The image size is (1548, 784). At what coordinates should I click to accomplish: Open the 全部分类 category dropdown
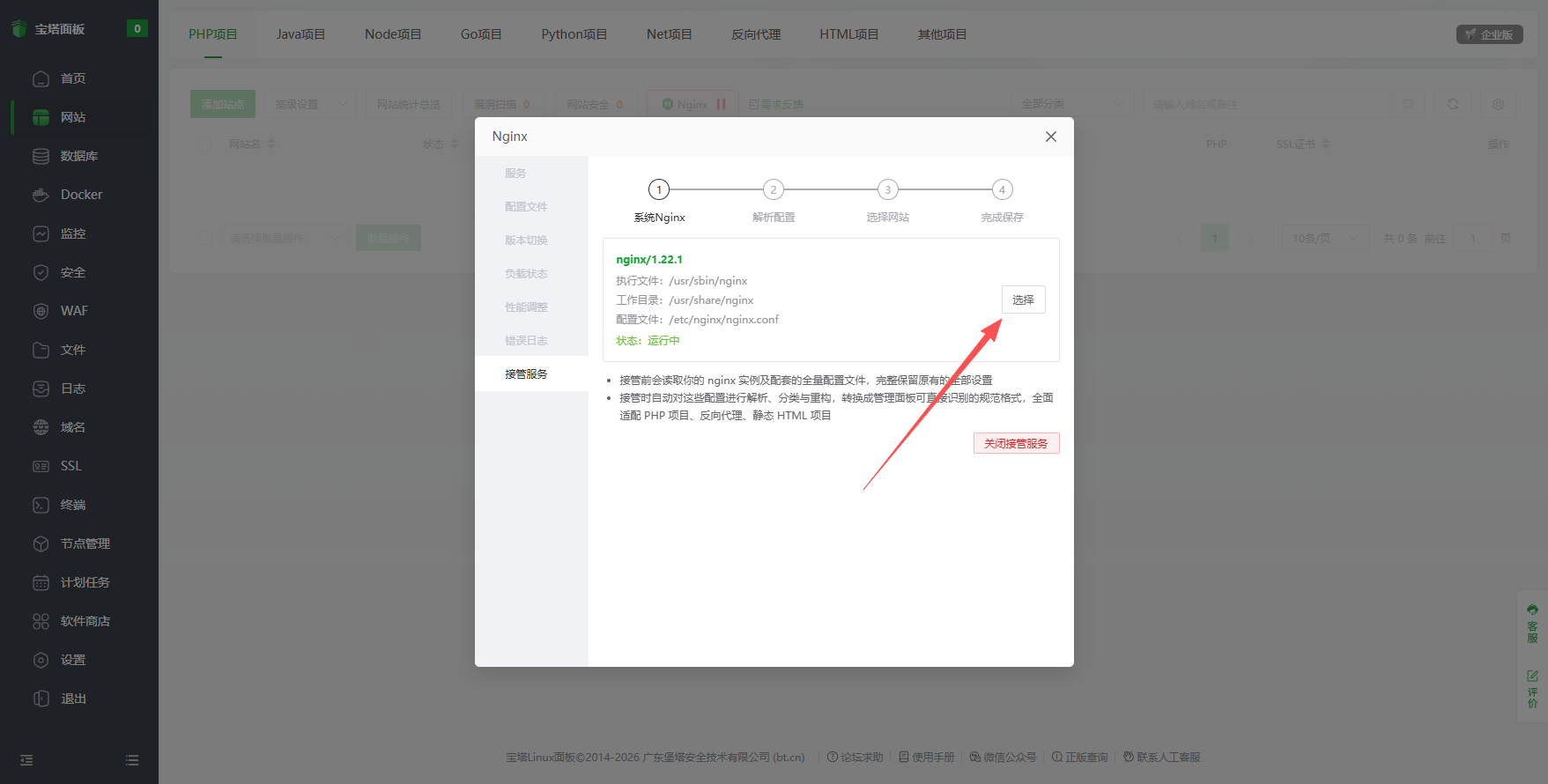pos(1073,104)
